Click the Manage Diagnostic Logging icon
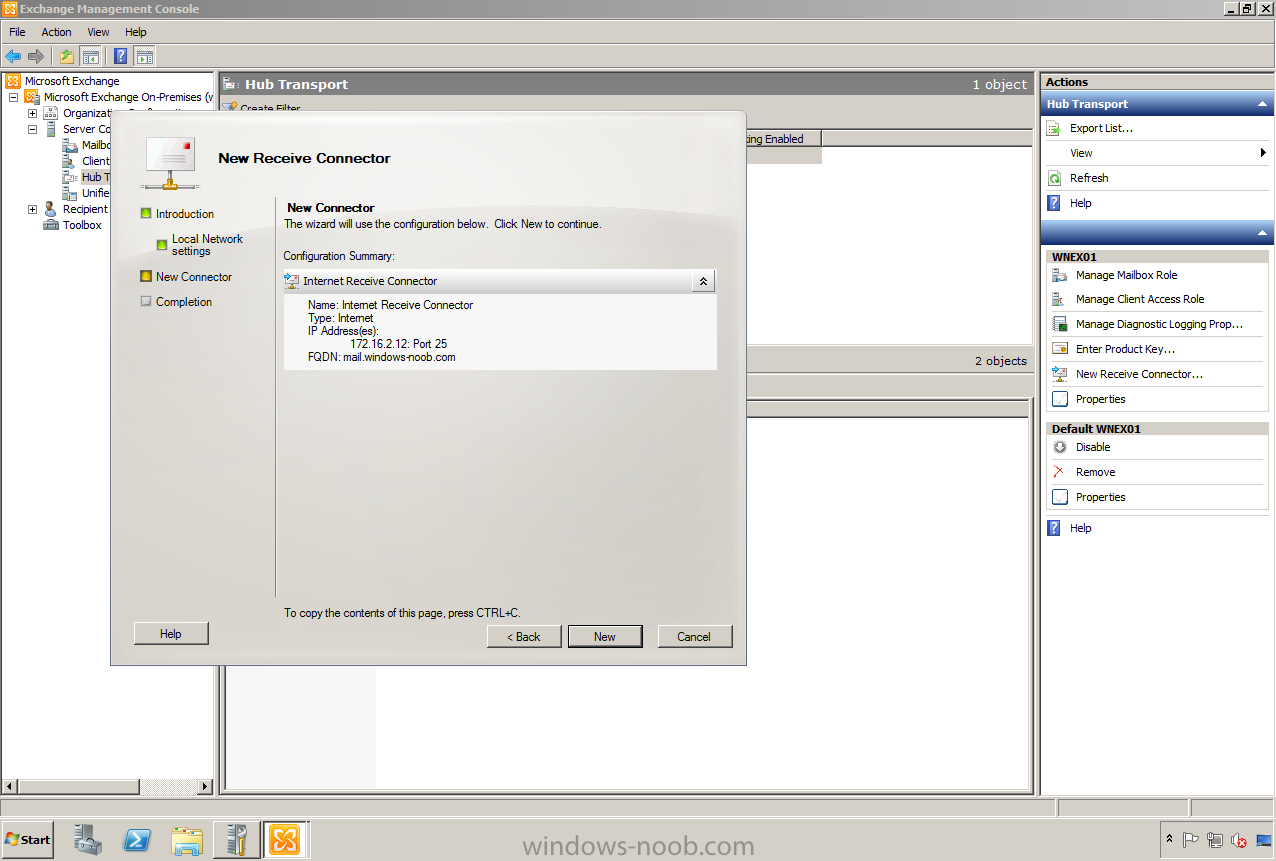This screenshot has height=861, width=1276. pyautogui.click(x=1060, y=324)
